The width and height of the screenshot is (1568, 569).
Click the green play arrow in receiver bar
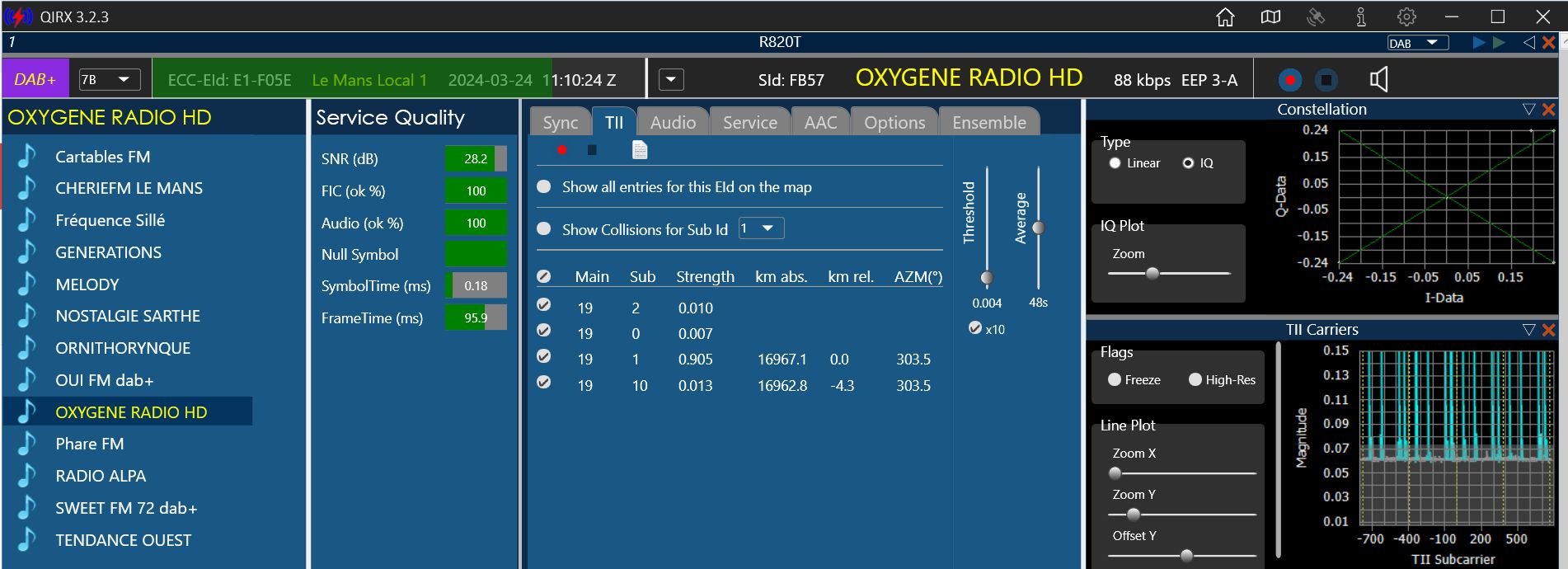1500,43
